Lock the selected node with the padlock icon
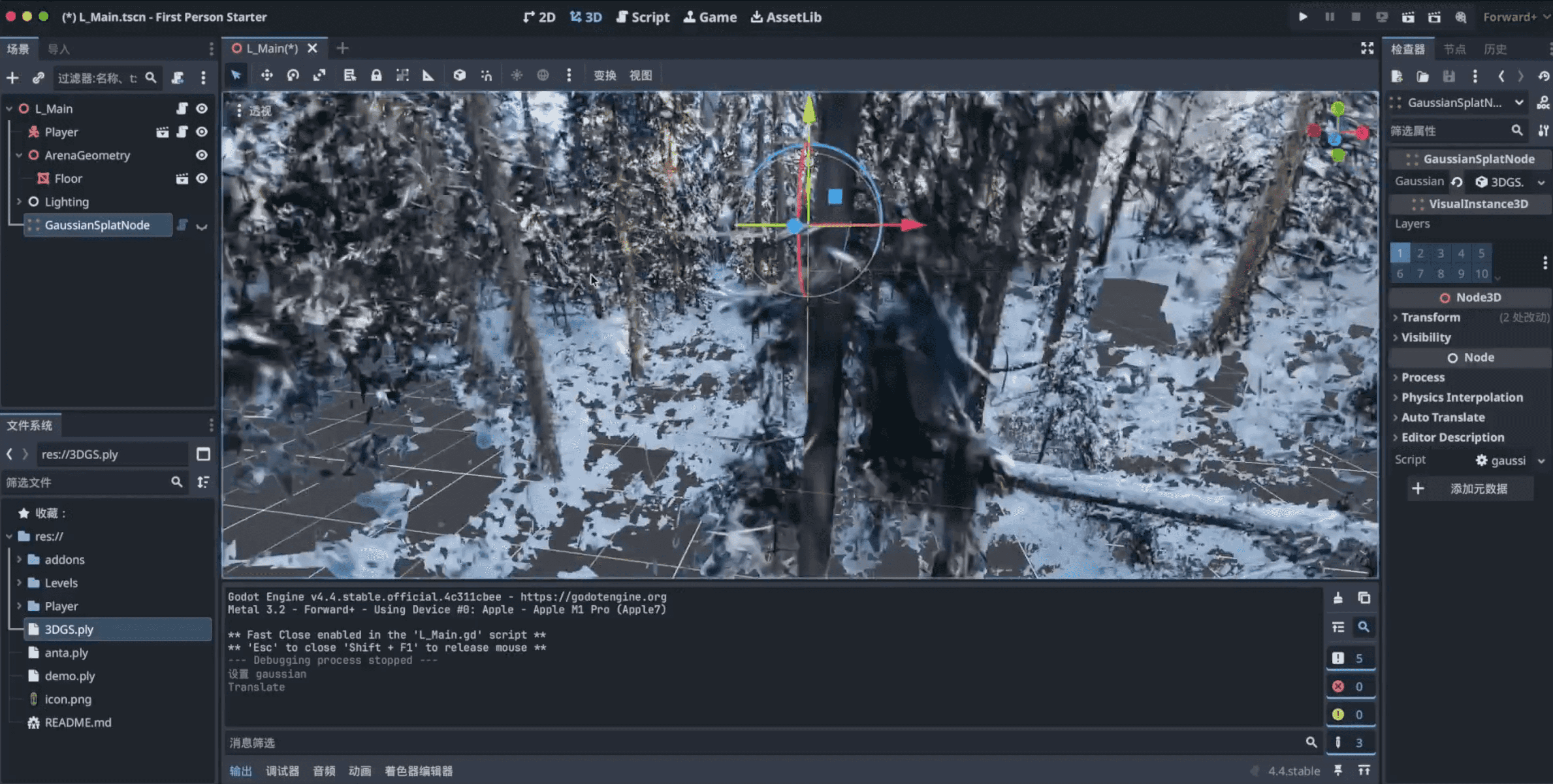Viewport: 1553px width, 784px height. point(376,75)
